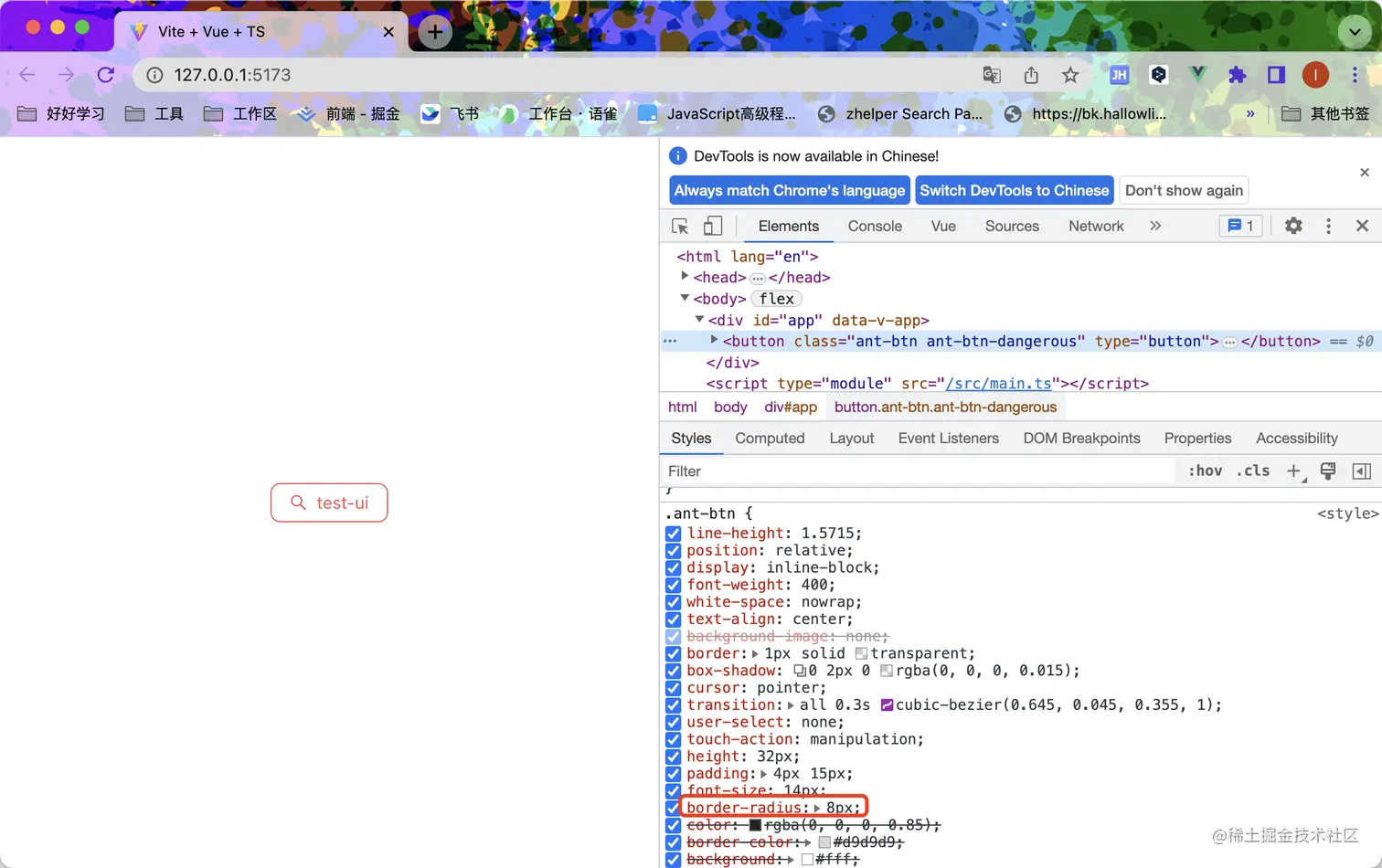Uncheck the line-height property checkbox
This screenshot has width=1382, height=868.
674,534
